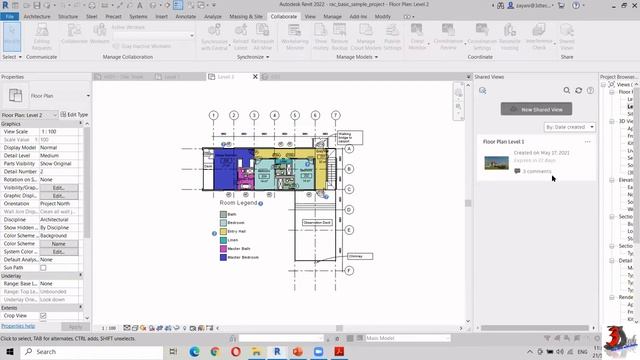The image size is (640, 360).
Task: Click the Print icon in quick access toolbar
Action: pyautogui.click(x=92, y=5)
